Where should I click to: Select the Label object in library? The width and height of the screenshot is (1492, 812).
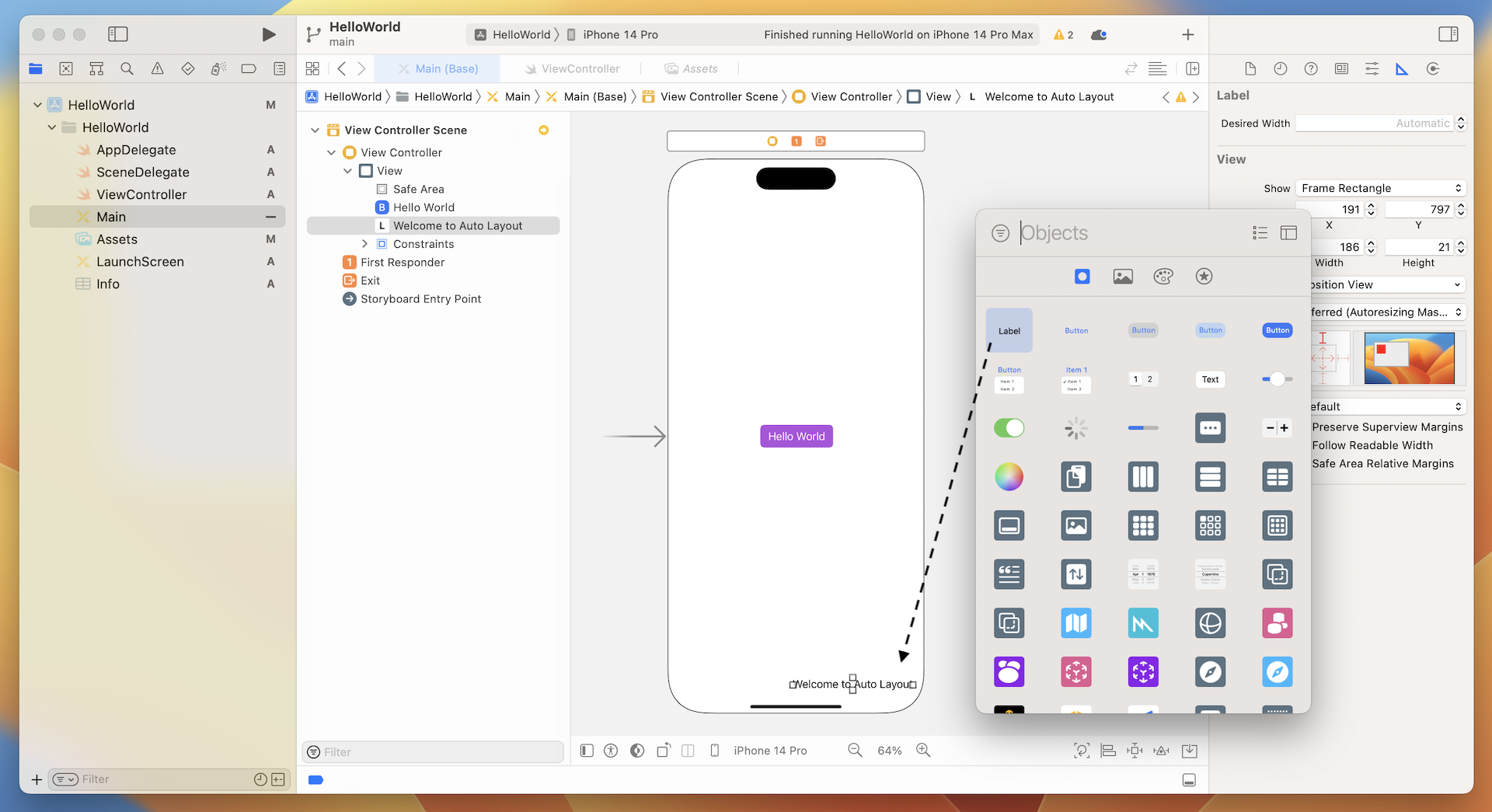[x=1009, y=330]
